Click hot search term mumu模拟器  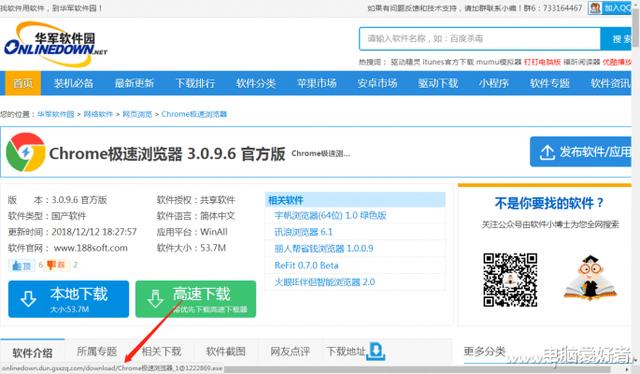coord(499,62)
